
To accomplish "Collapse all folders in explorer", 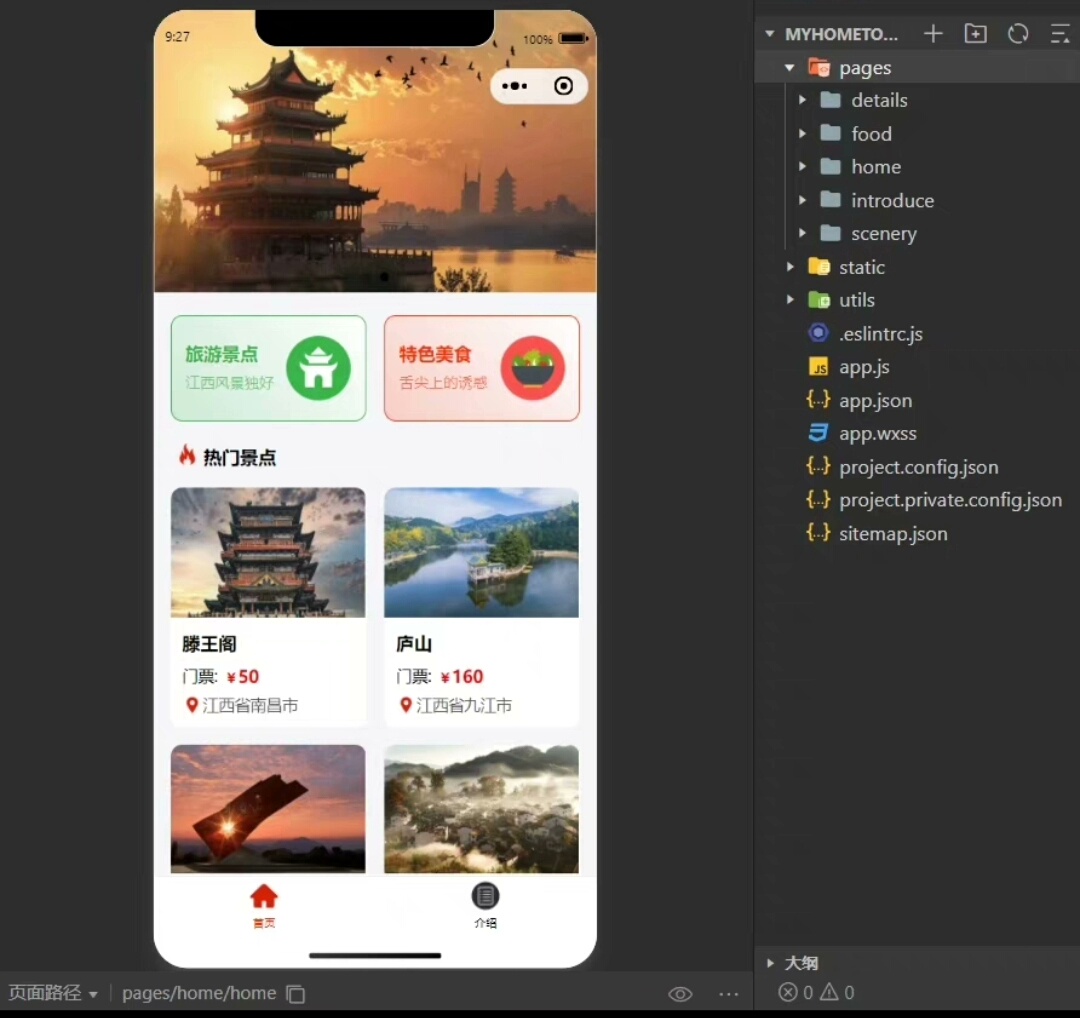I will tap(1059, 34).
